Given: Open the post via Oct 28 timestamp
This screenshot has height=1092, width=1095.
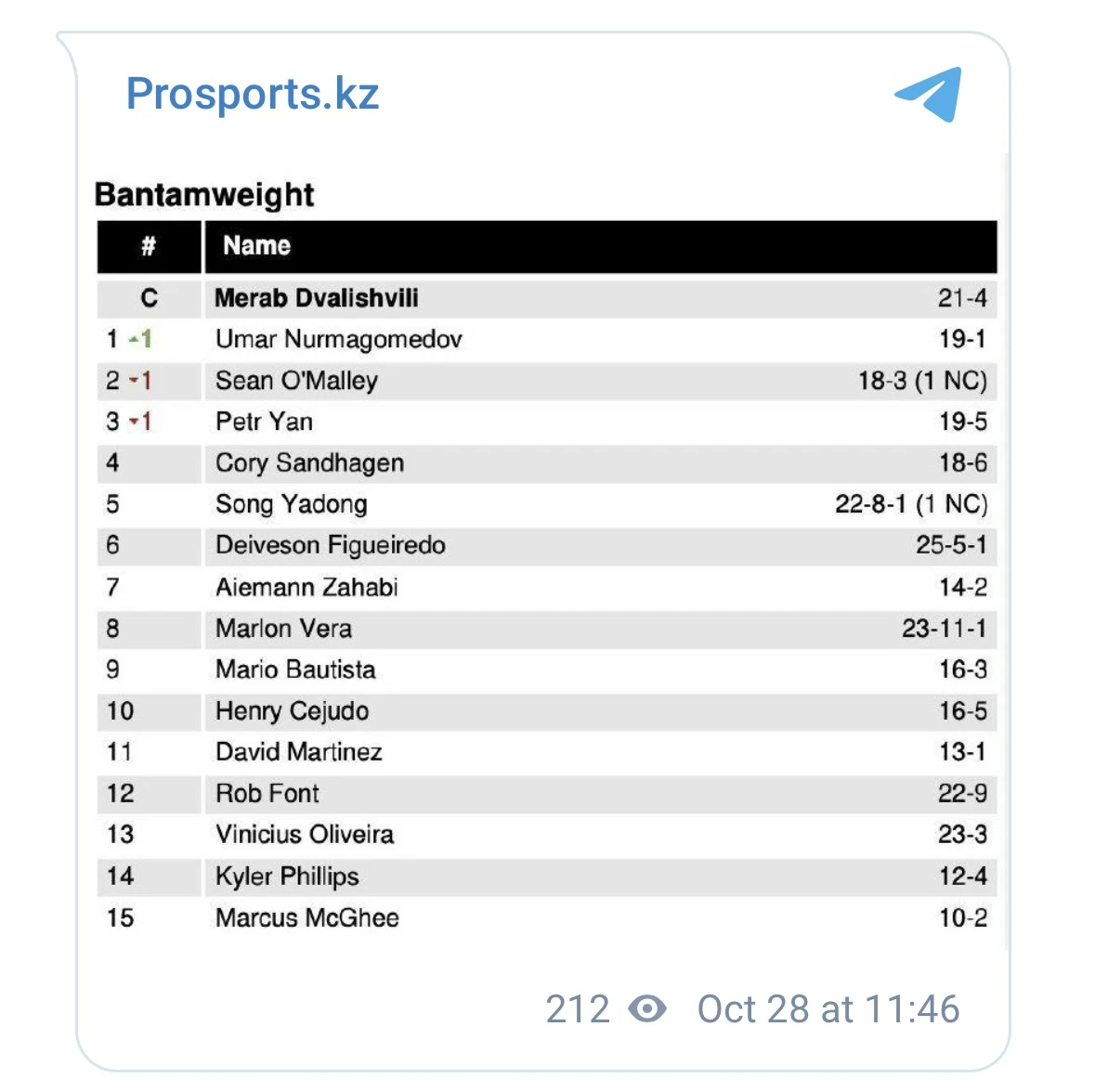Looking at the screenshot, I should click(x=828, y=1008).
